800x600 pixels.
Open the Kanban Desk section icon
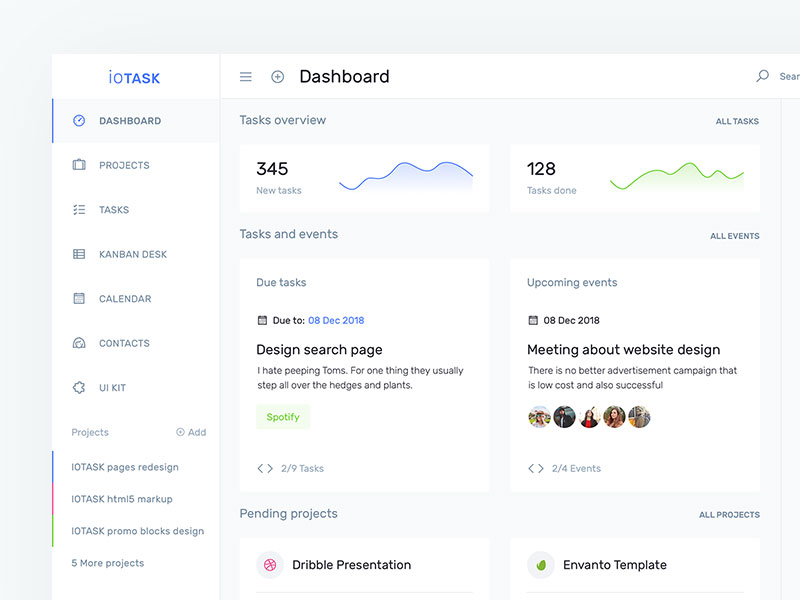coord(79,254)
